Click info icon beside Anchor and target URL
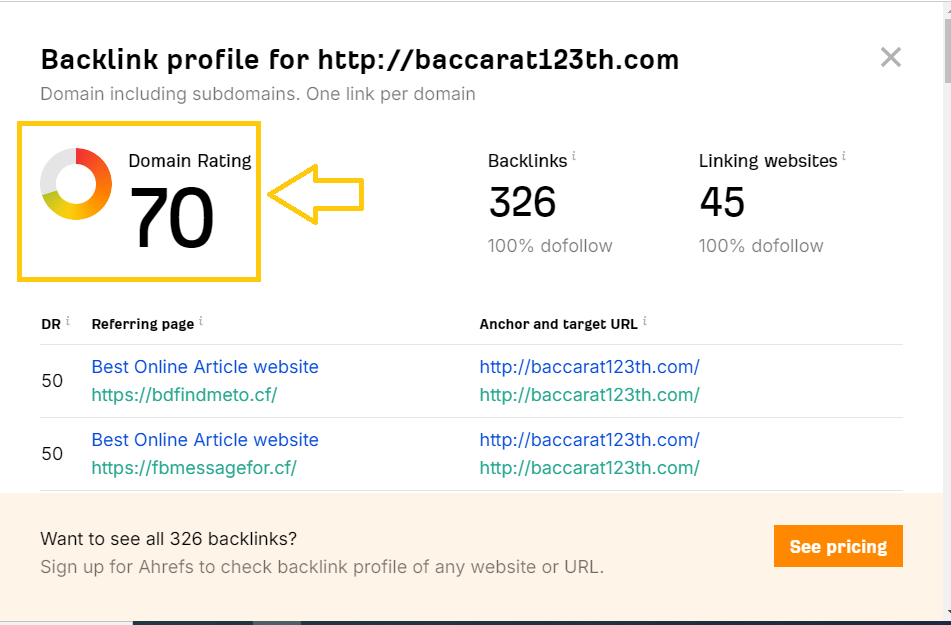 tap(645, 322)
